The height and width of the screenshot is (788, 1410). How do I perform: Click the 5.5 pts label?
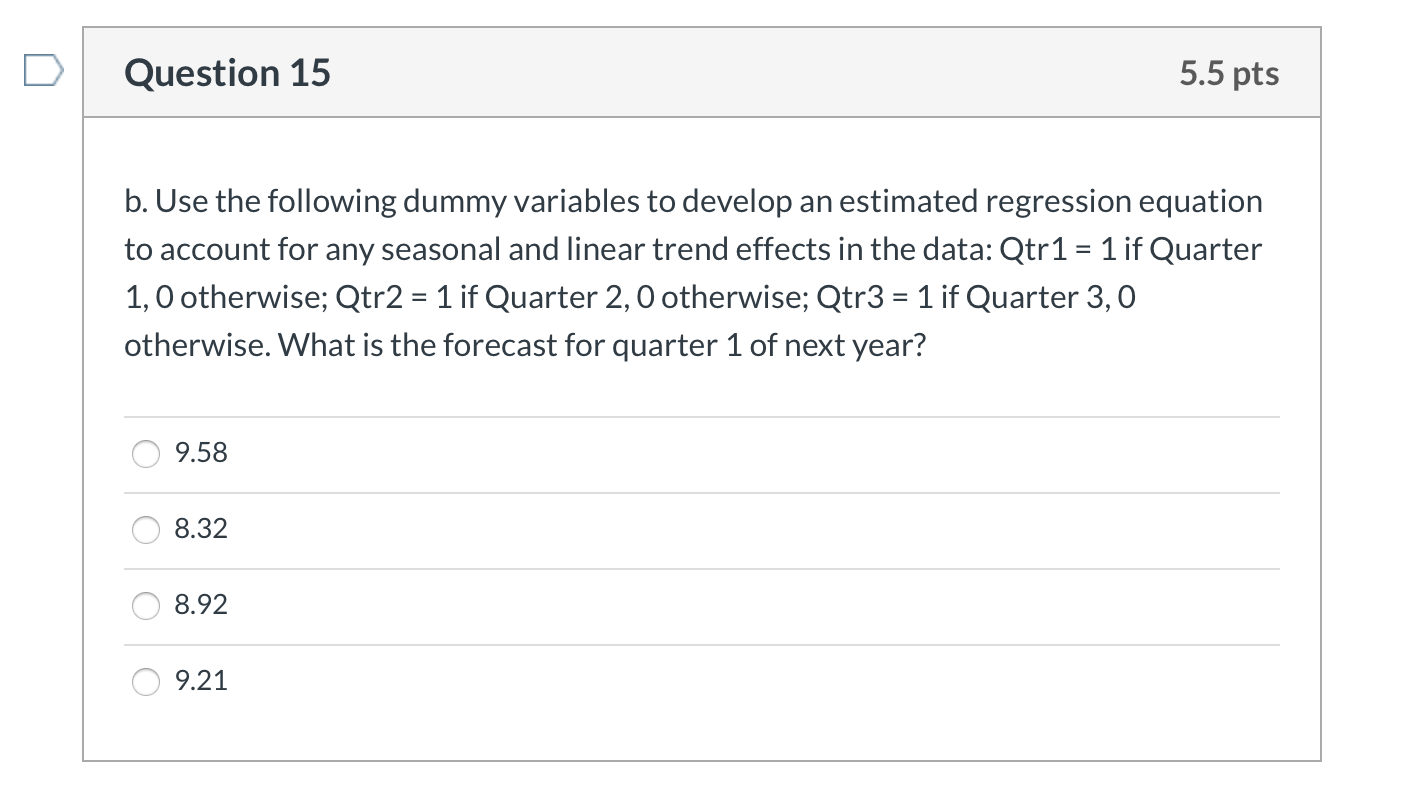click(x=1229, y=72)
